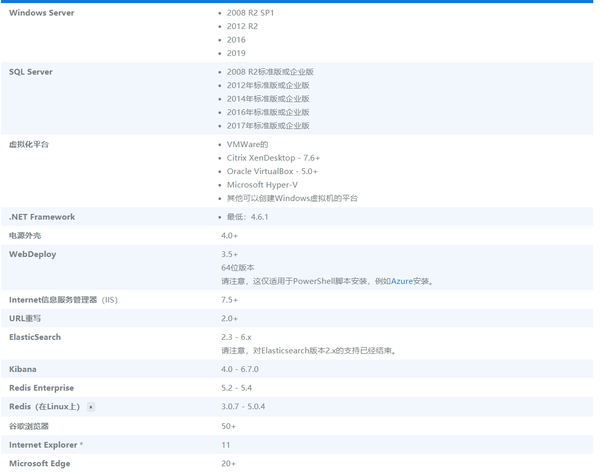600x473 pixels.
Task: Click the 20+ Microsoft Edge version
Action: [228, 464]
